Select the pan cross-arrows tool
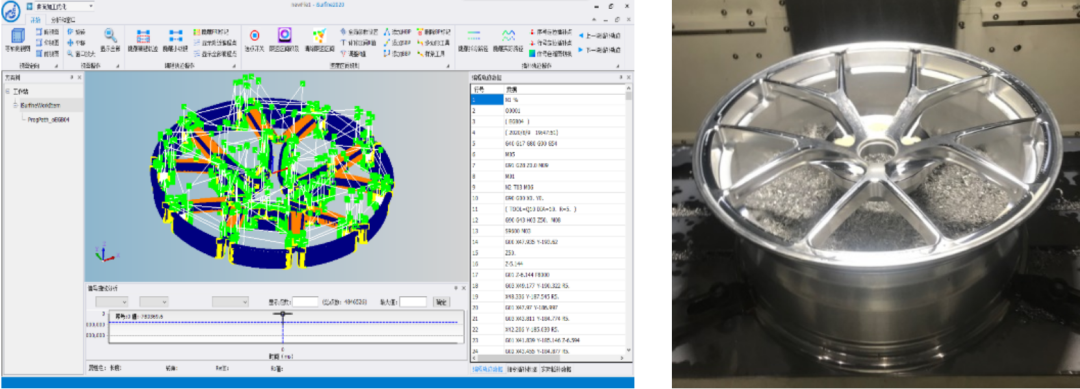The width and height of the screenshot is (1080, 389). (71, 42)
